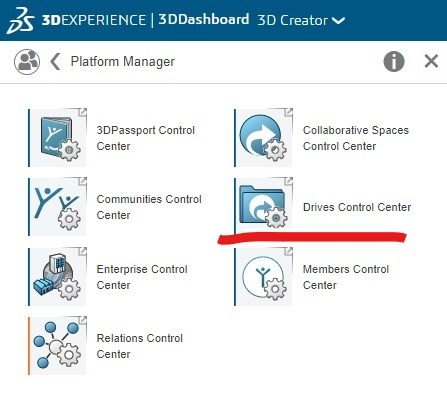Image resolution: width=447 pixels, height=394 pixels.
Task: Click the Collaborative Spaces Control Center label
Action: (x=356, y=138)
